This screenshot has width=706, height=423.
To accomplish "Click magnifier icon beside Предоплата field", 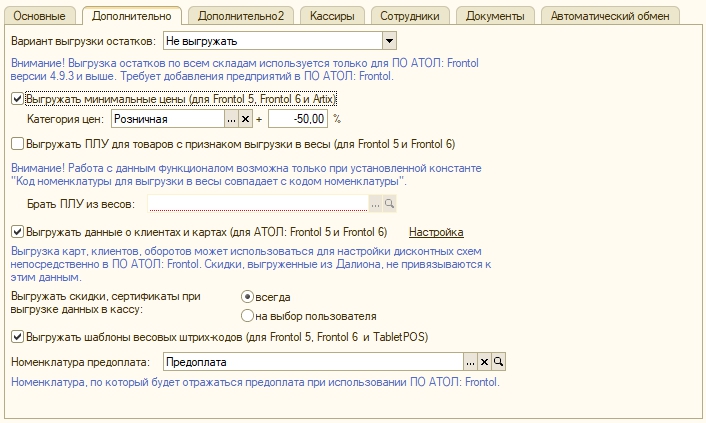I will (x=498, y=361).
